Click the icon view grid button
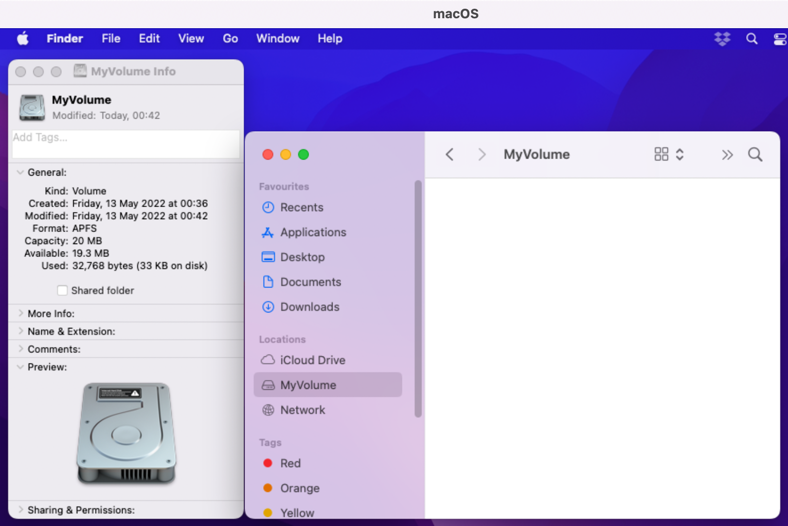 click(661, 155)
